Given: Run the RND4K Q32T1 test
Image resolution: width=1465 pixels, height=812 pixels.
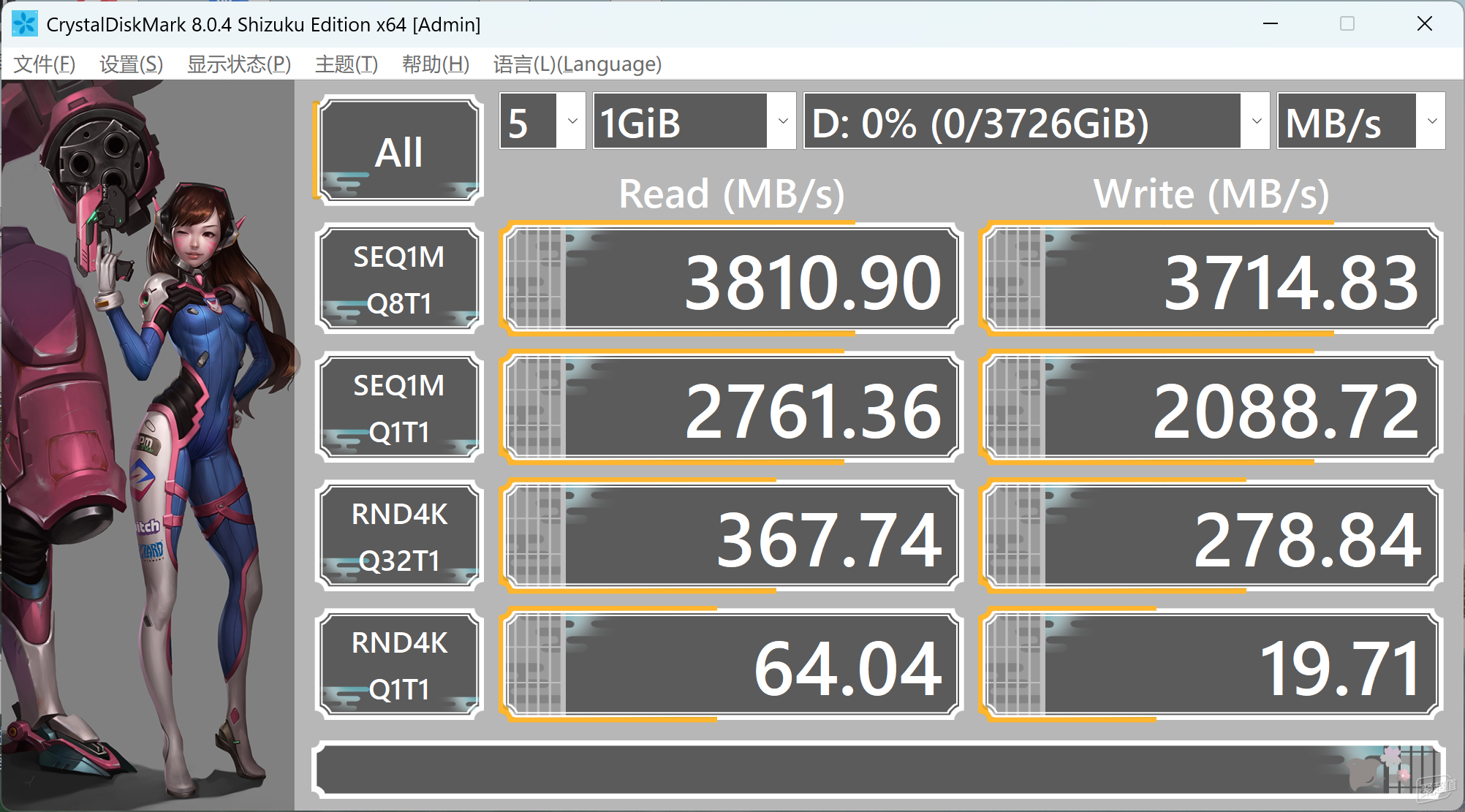Looking at the screenshot, I should coord(398,536).
